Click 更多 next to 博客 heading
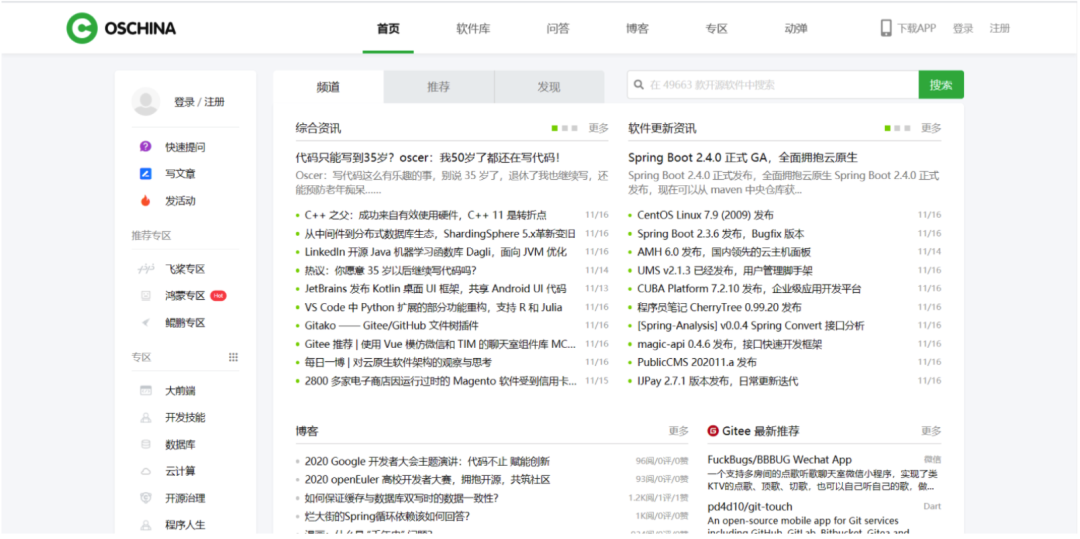This screenshot has width=1080, height=539. 678,431
